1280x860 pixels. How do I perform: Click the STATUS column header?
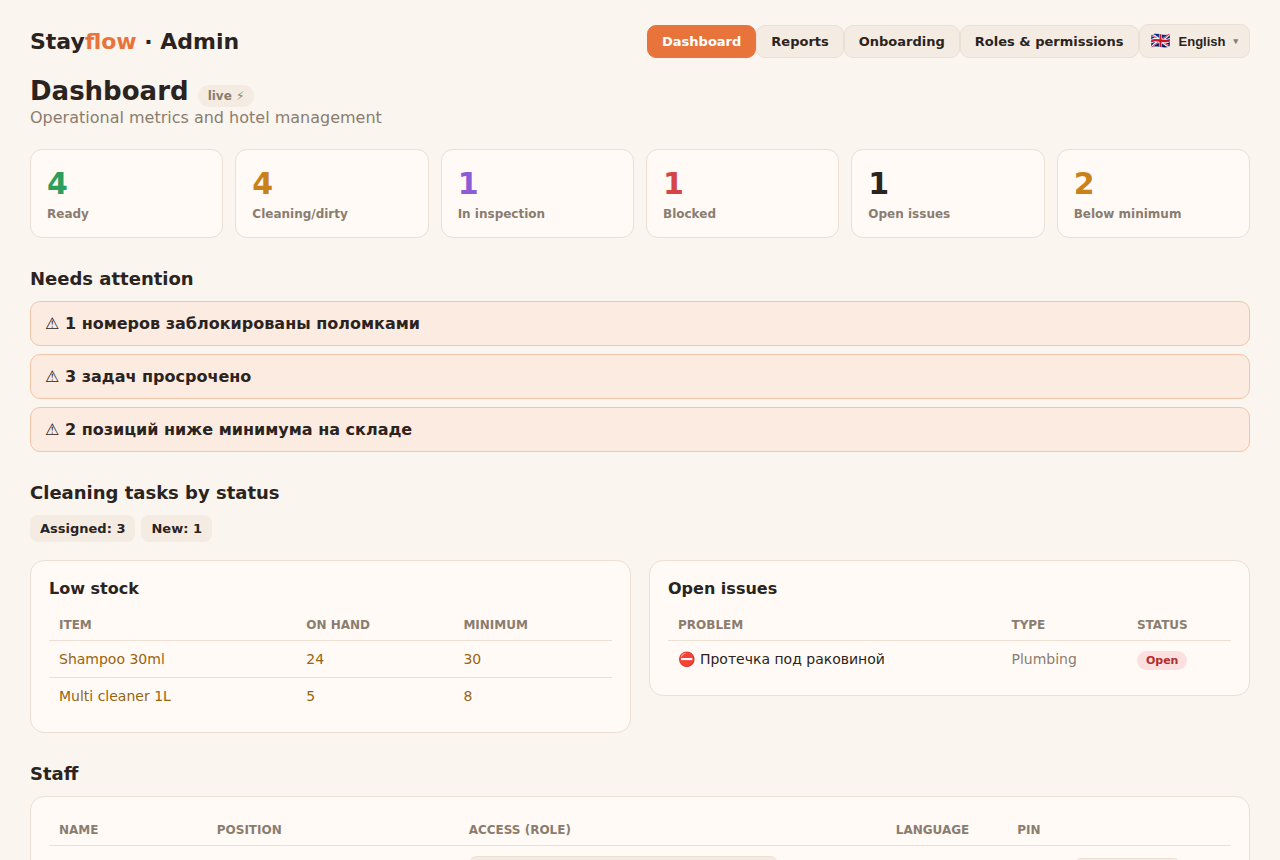[x=1162, y=624]
